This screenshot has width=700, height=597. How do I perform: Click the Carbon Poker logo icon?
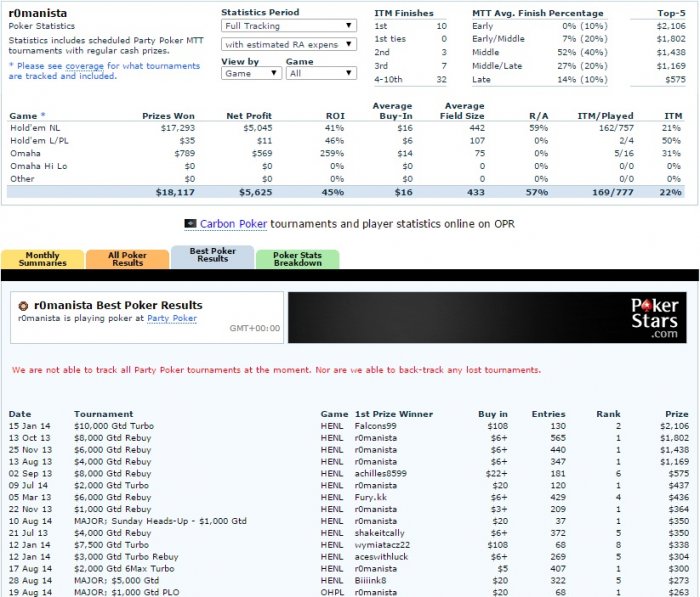point(190,223)
